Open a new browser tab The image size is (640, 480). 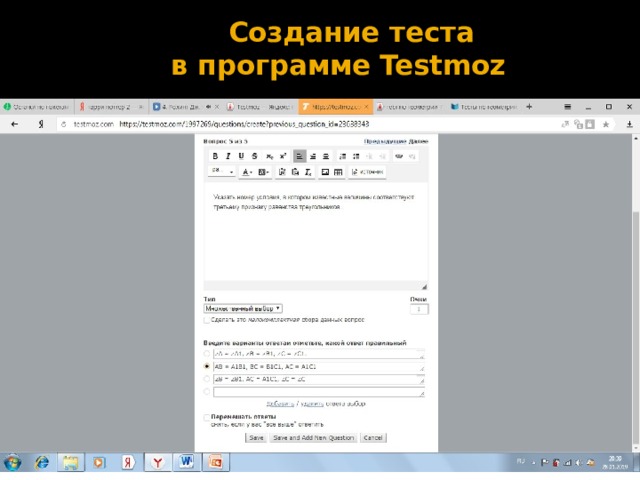coord(529,107)
